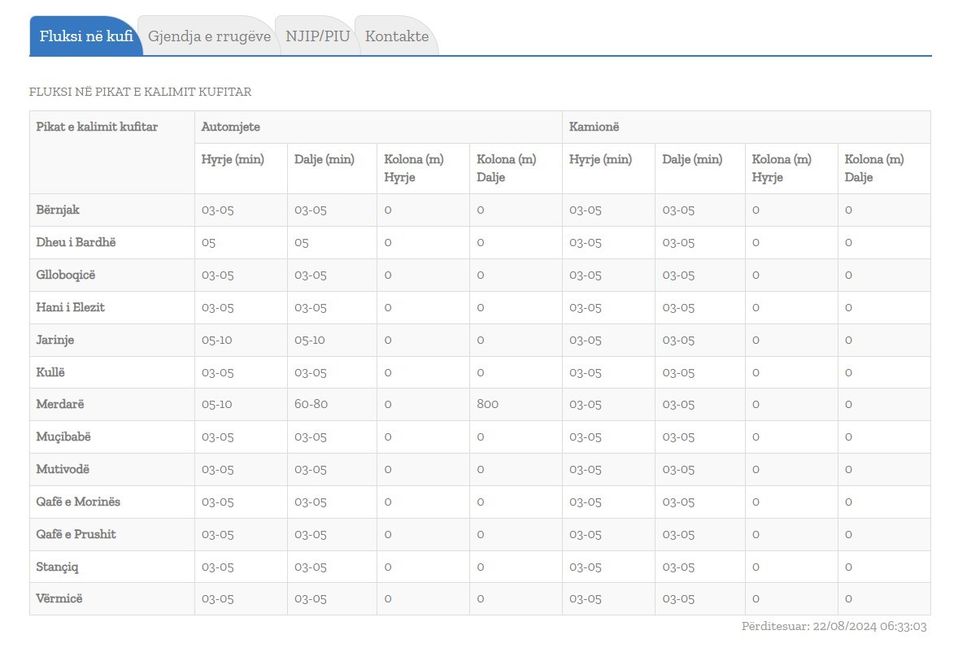The width and height of the screenshot is (980, 651).
Task: Click the Jarinje border point name
Action: [55, 340]
